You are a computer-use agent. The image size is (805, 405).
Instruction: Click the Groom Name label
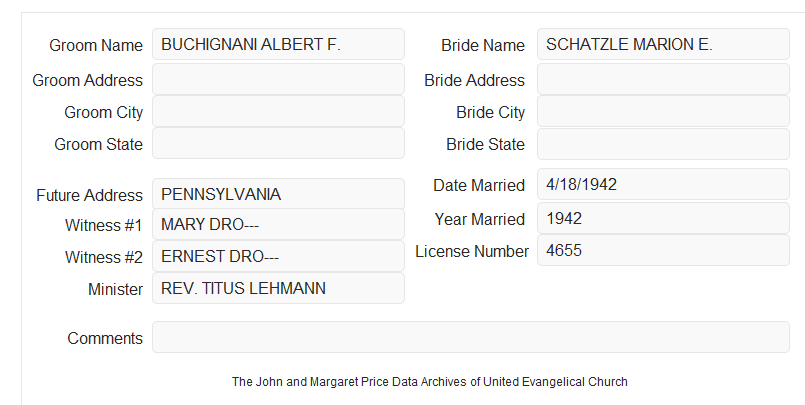[x=96, y=45]
